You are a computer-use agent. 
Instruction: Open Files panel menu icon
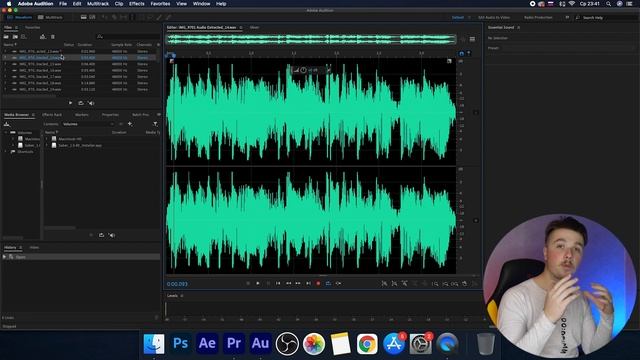[x=17, y=27]
